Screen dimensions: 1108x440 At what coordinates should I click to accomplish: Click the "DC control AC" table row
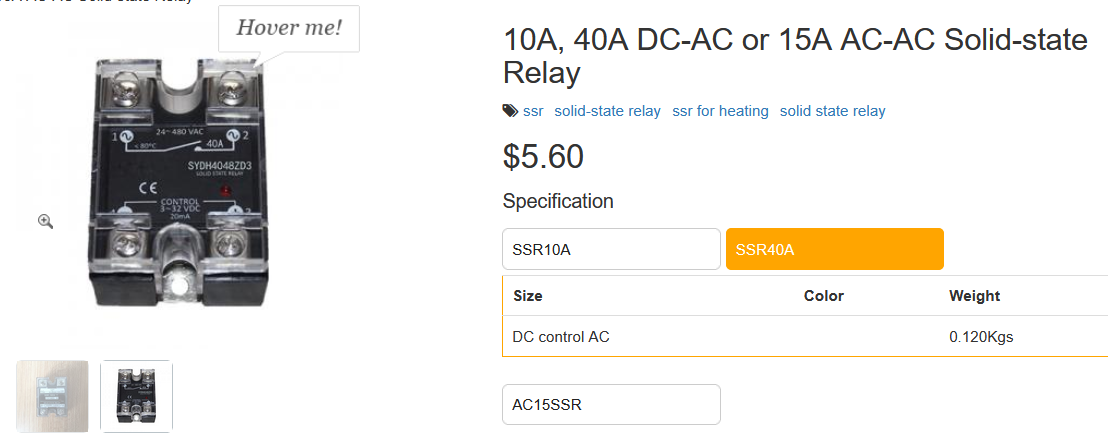click(805, 337)
